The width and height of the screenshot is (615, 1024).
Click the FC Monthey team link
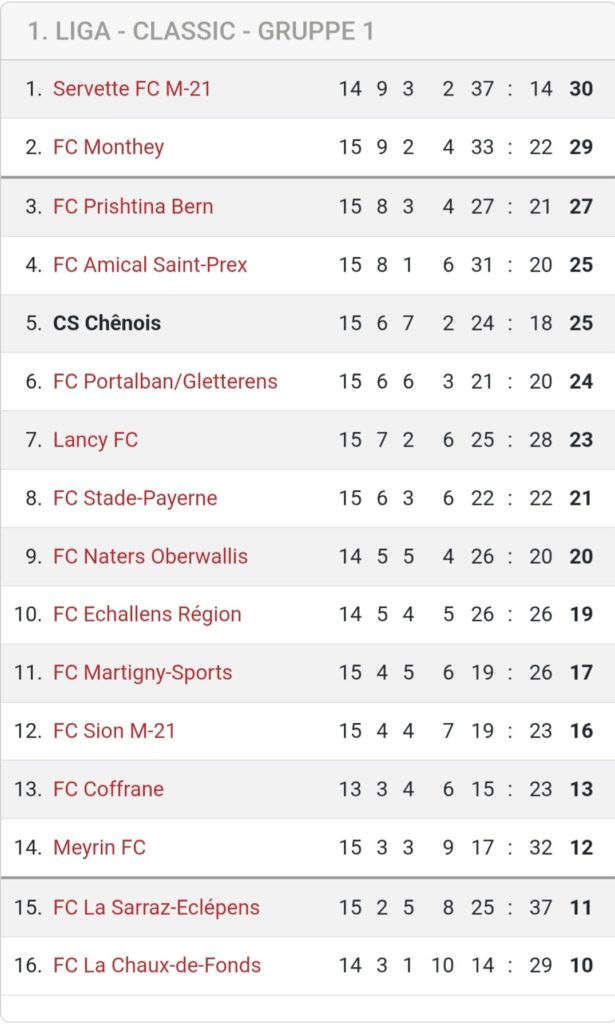(108, 147)
